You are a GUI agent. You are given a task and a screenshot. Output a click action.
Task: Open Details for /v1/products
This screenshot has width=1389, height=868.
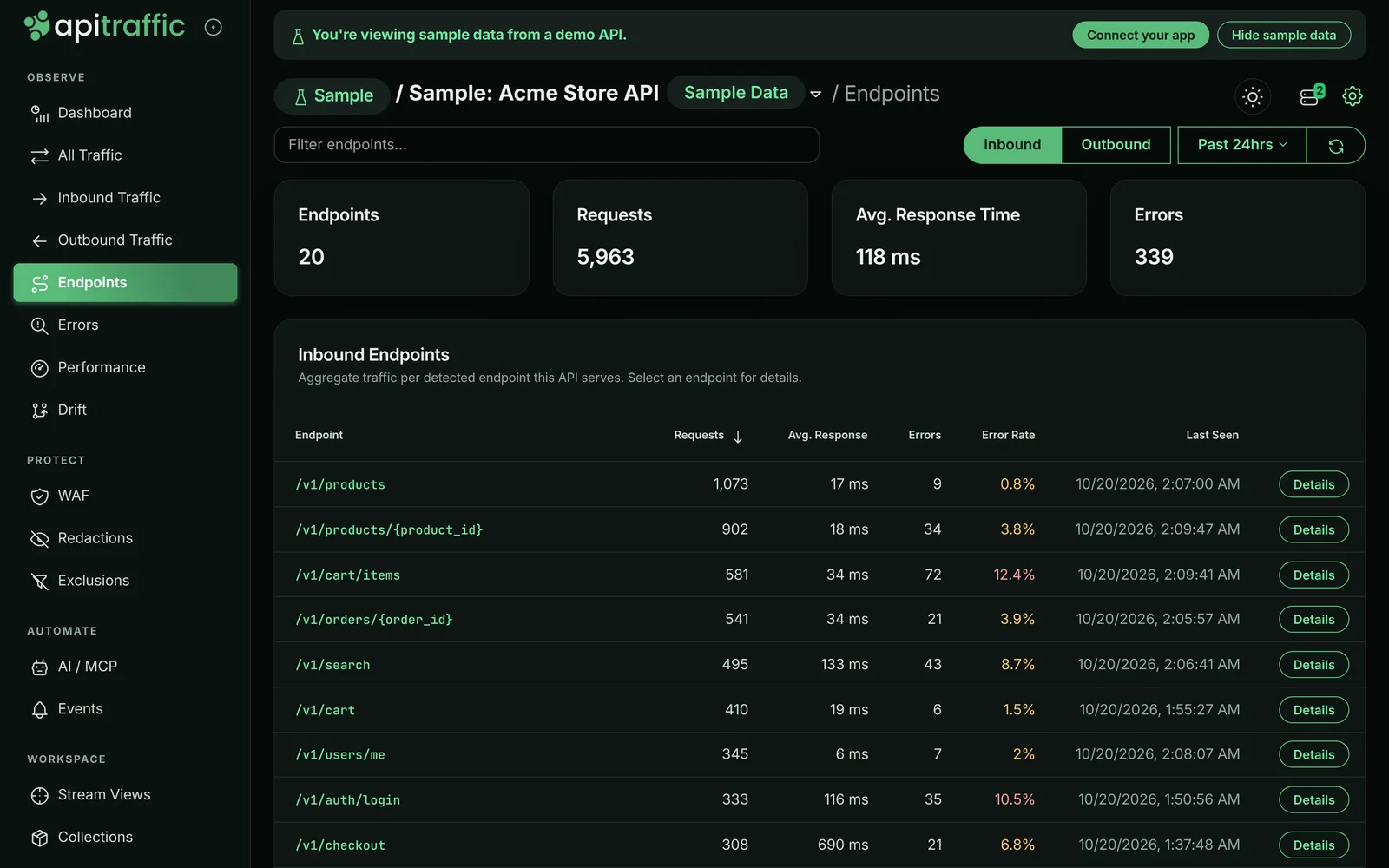(x=1313, y=484)
